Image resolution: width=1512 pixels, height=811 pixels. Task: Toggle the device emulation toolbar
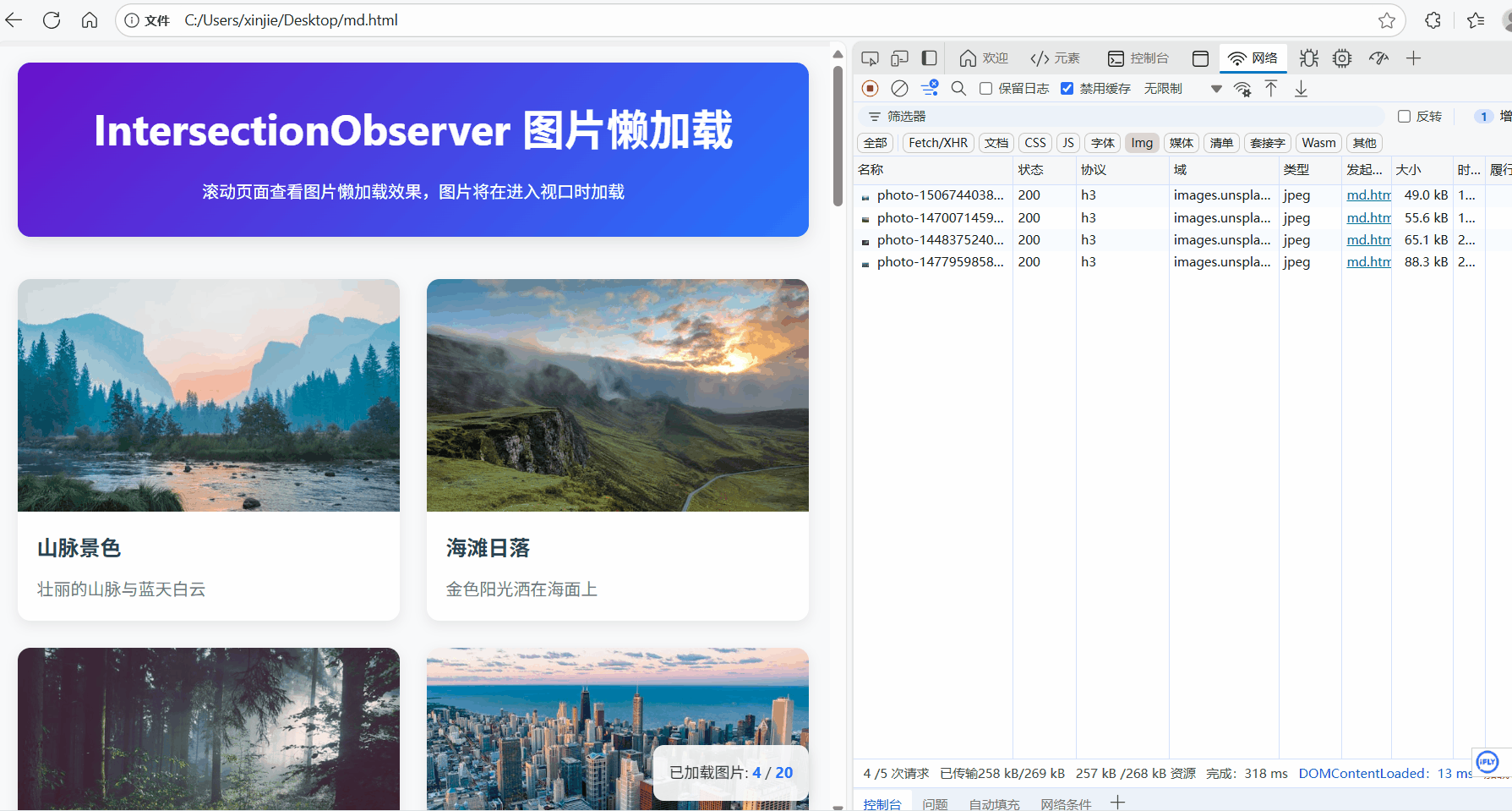click(x=899, y=58)
